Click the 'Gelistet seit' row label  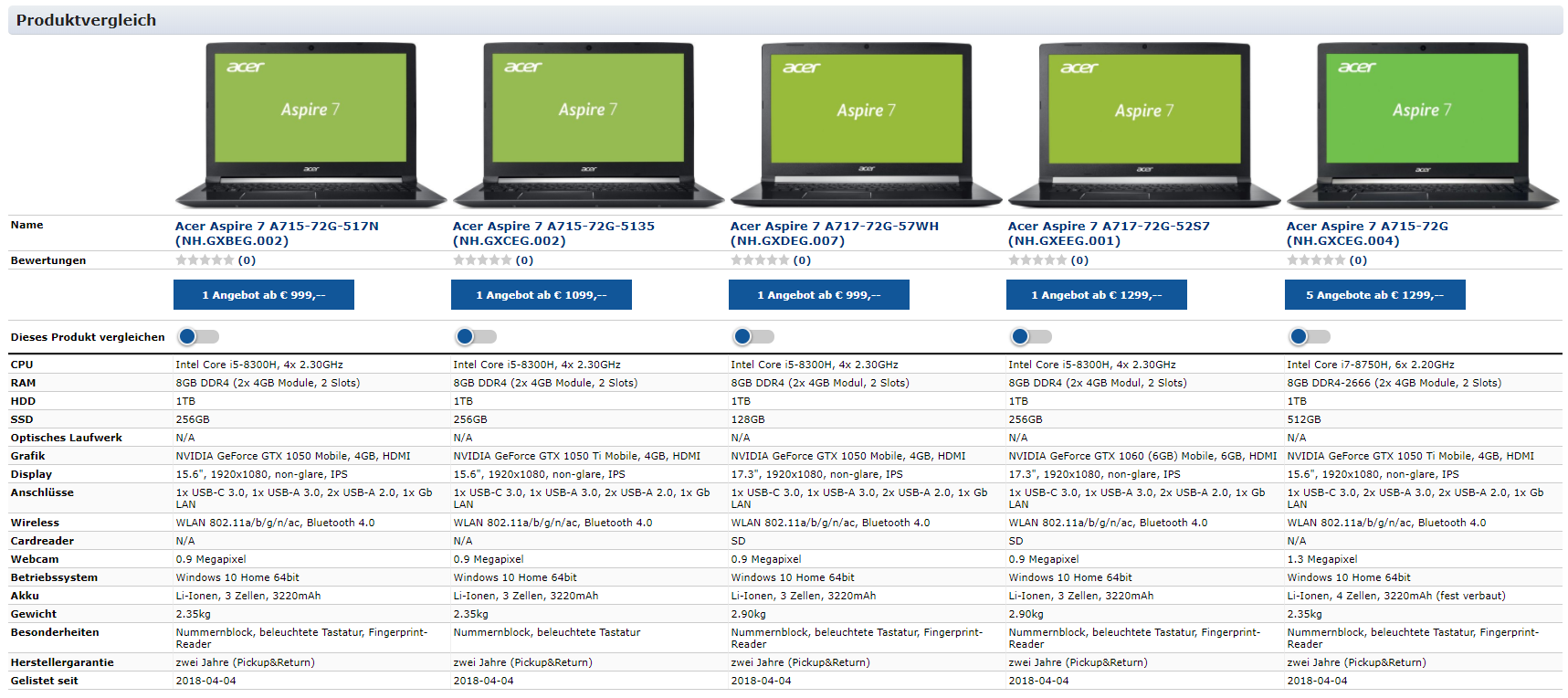click(x=44, y=681)
